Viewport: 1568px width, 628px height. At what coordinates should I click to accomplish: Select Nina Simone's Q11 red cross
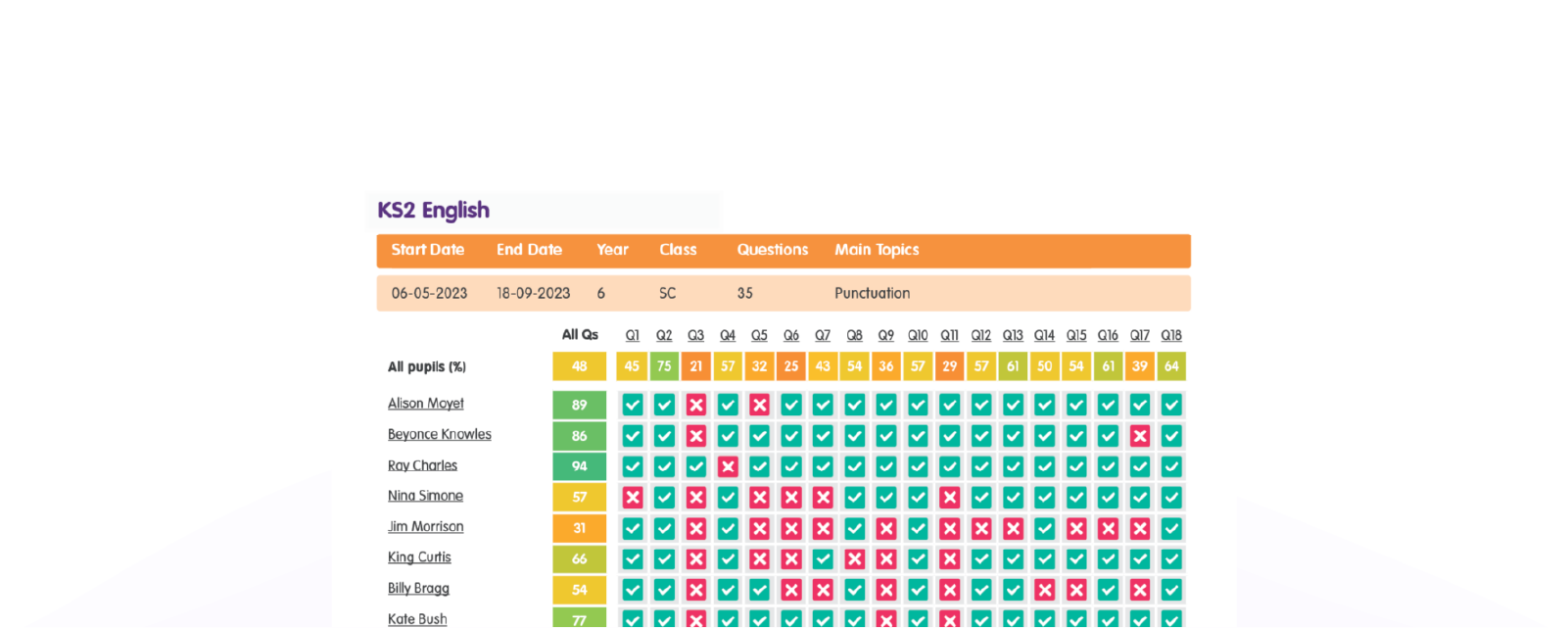point(949,498)
